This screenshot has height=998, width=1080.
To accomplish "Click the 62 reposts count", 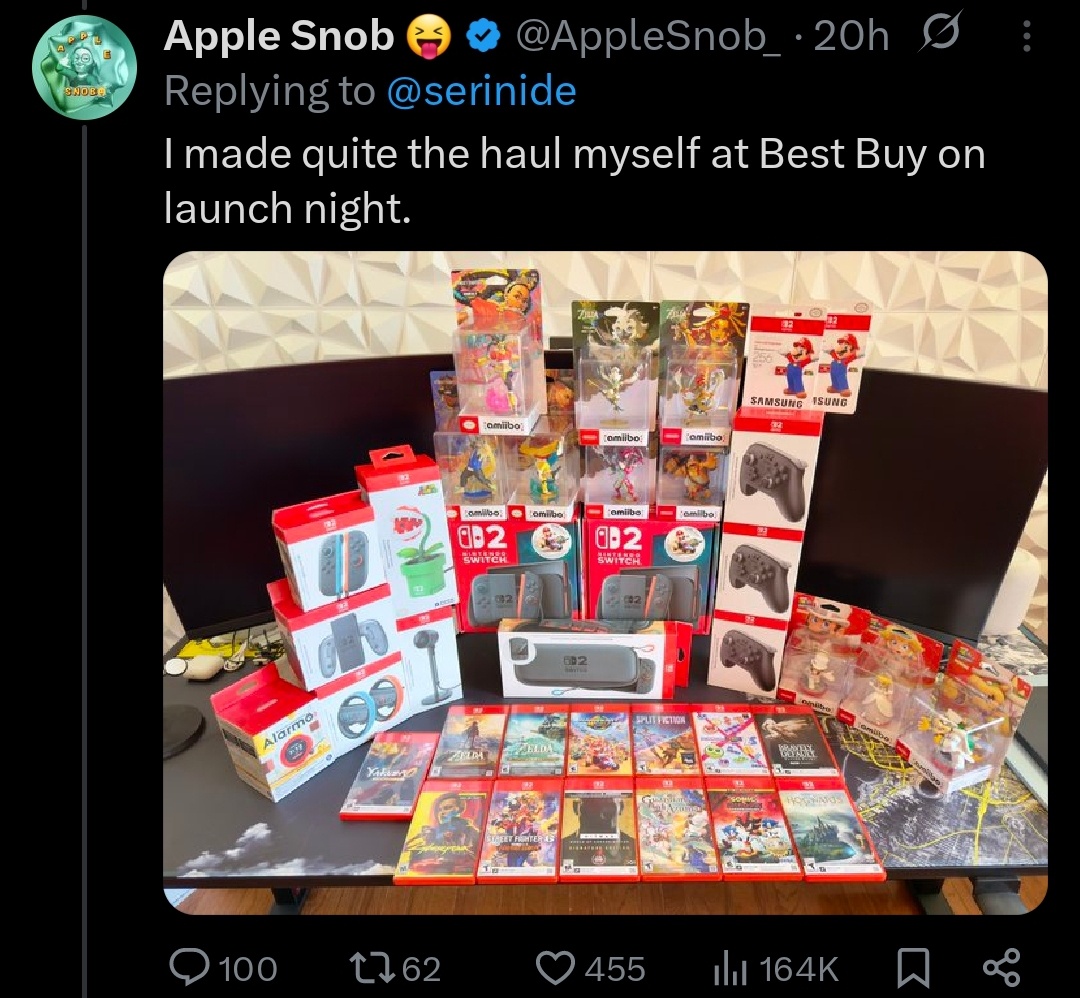I will coord(421,968).
